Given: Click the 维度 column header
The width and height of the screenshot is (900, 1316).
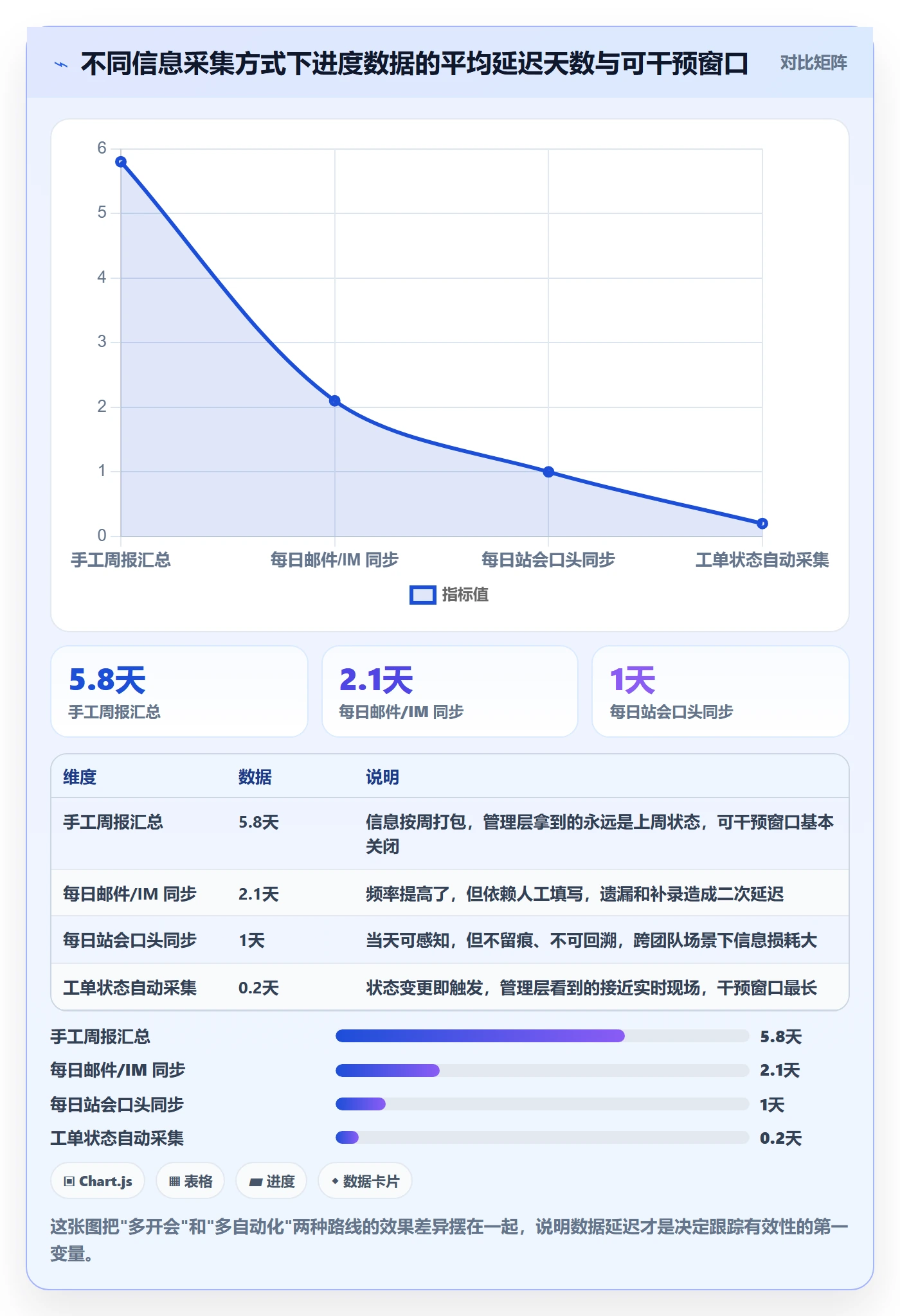Looking at the screenshot, I should 80,778.
